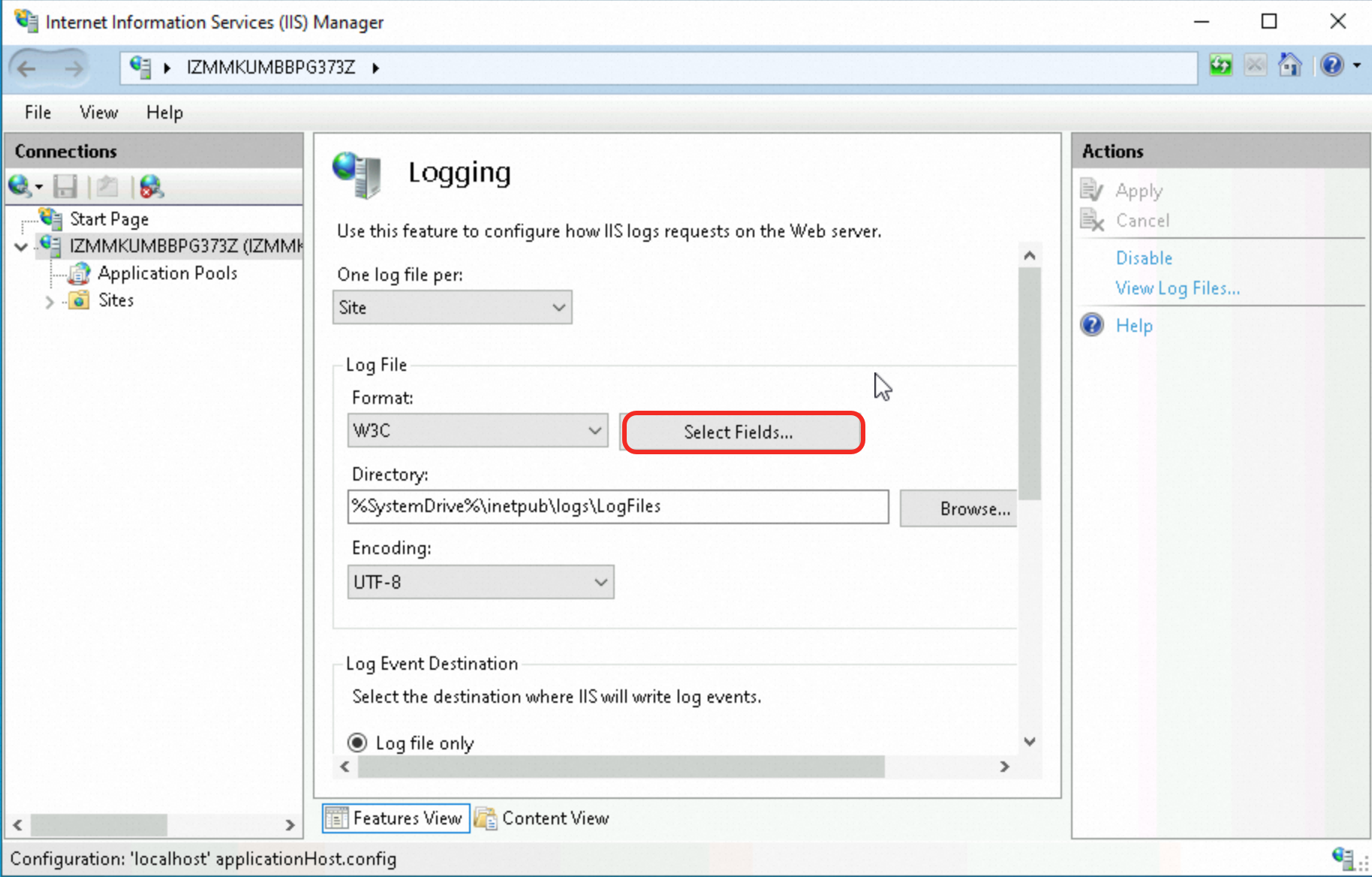The image size is (1372, 877).
Task: Click the arrow before IZMMKUMBBPG373Z in the breadcrumb
Action: (x=167, y=68)
